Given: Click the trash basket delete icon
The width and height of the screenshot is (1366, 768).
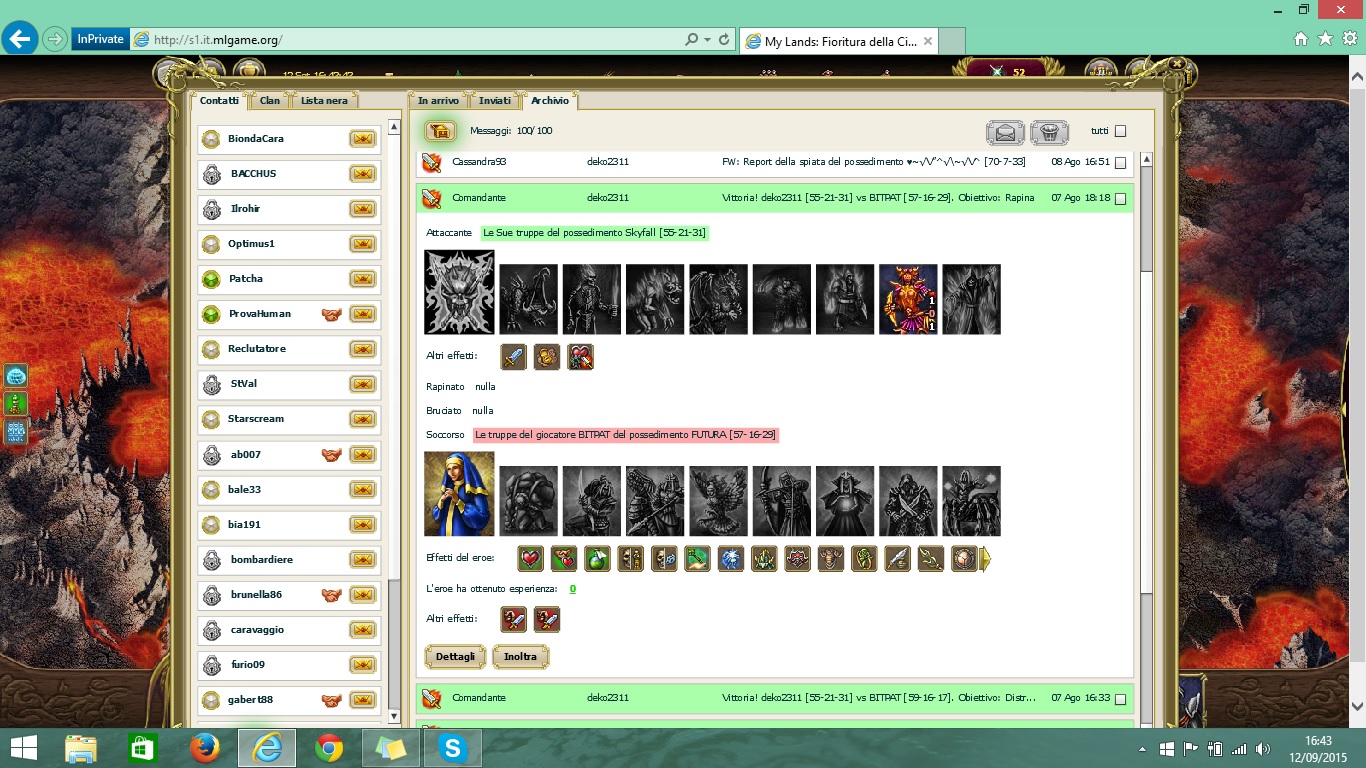Looking at the screenshot, I should pyautogui.click(x=1049, y=132).
